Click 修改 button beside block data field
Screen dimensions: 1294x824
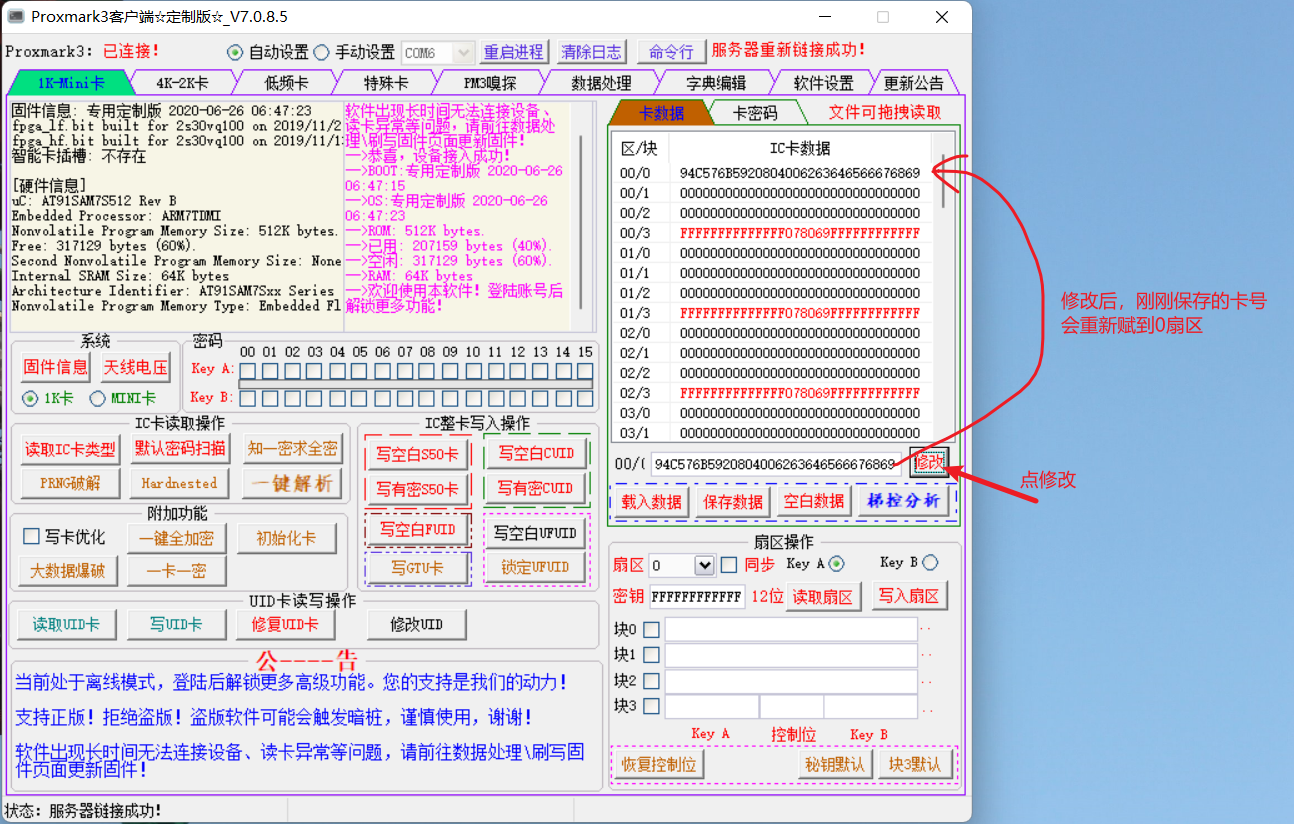pos(928,463)
